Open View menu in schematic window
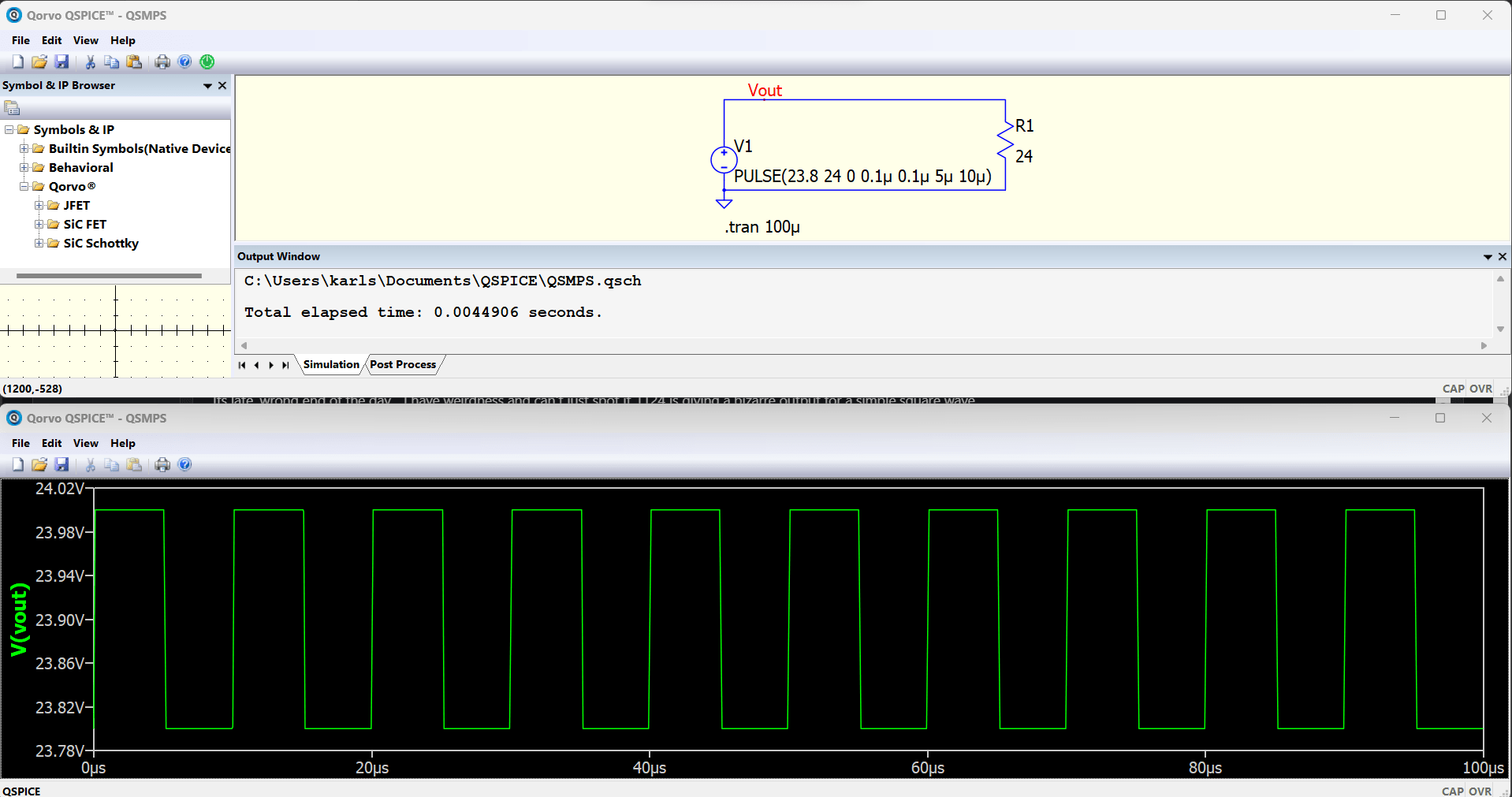Viewport: 1512px width, 797px height. 85,40
